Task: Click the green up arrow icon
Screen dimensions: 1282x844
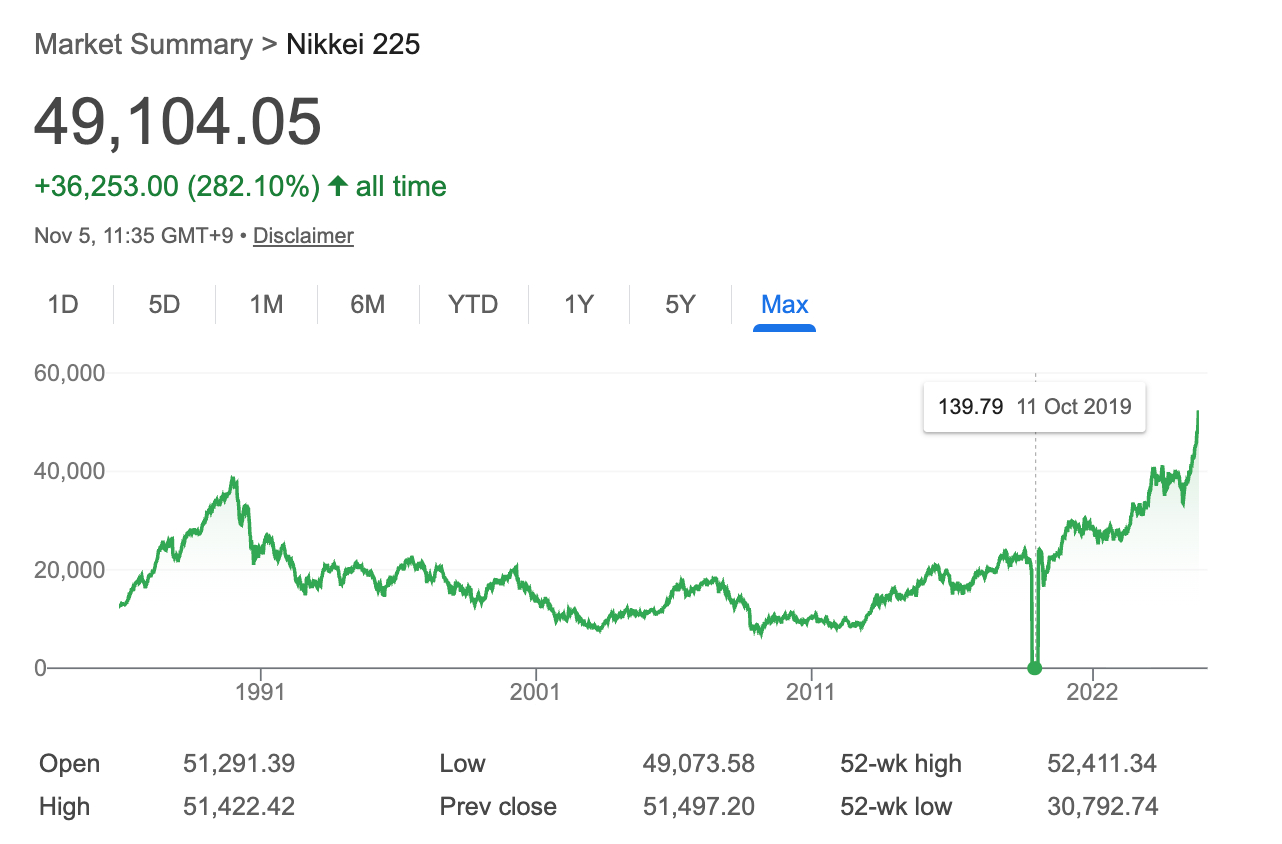Action: pos(338,186)
